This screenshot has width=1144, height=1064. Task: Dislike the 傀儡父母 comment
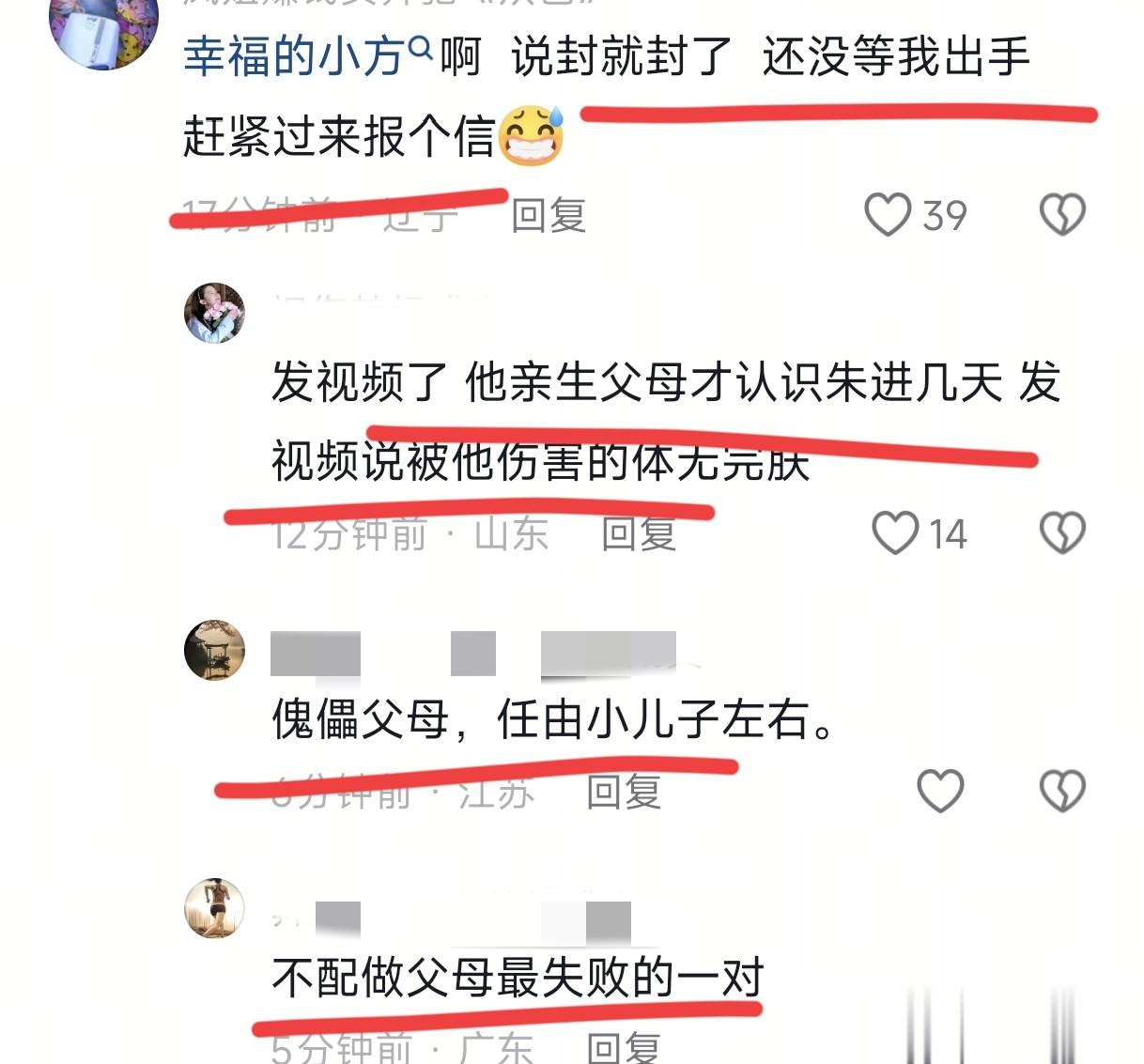pyautogui.click(x=1062, y=791)
